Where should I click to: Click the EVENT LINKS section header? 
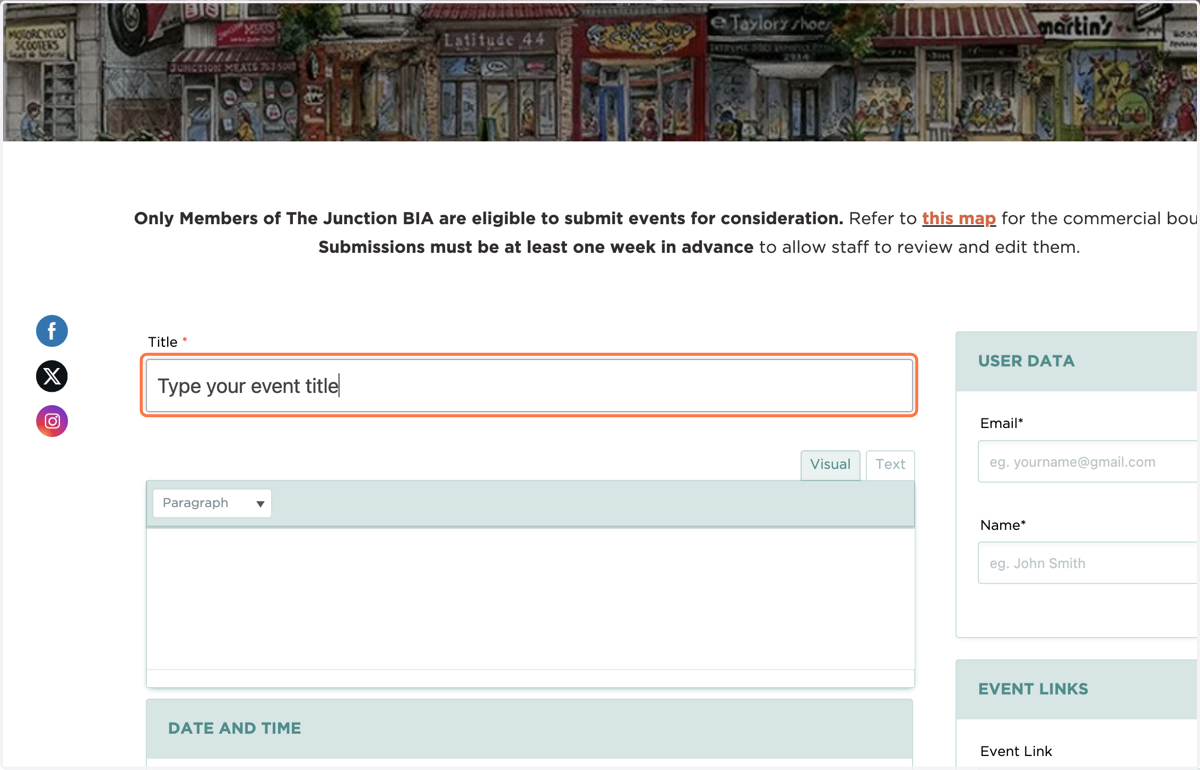1076,689
